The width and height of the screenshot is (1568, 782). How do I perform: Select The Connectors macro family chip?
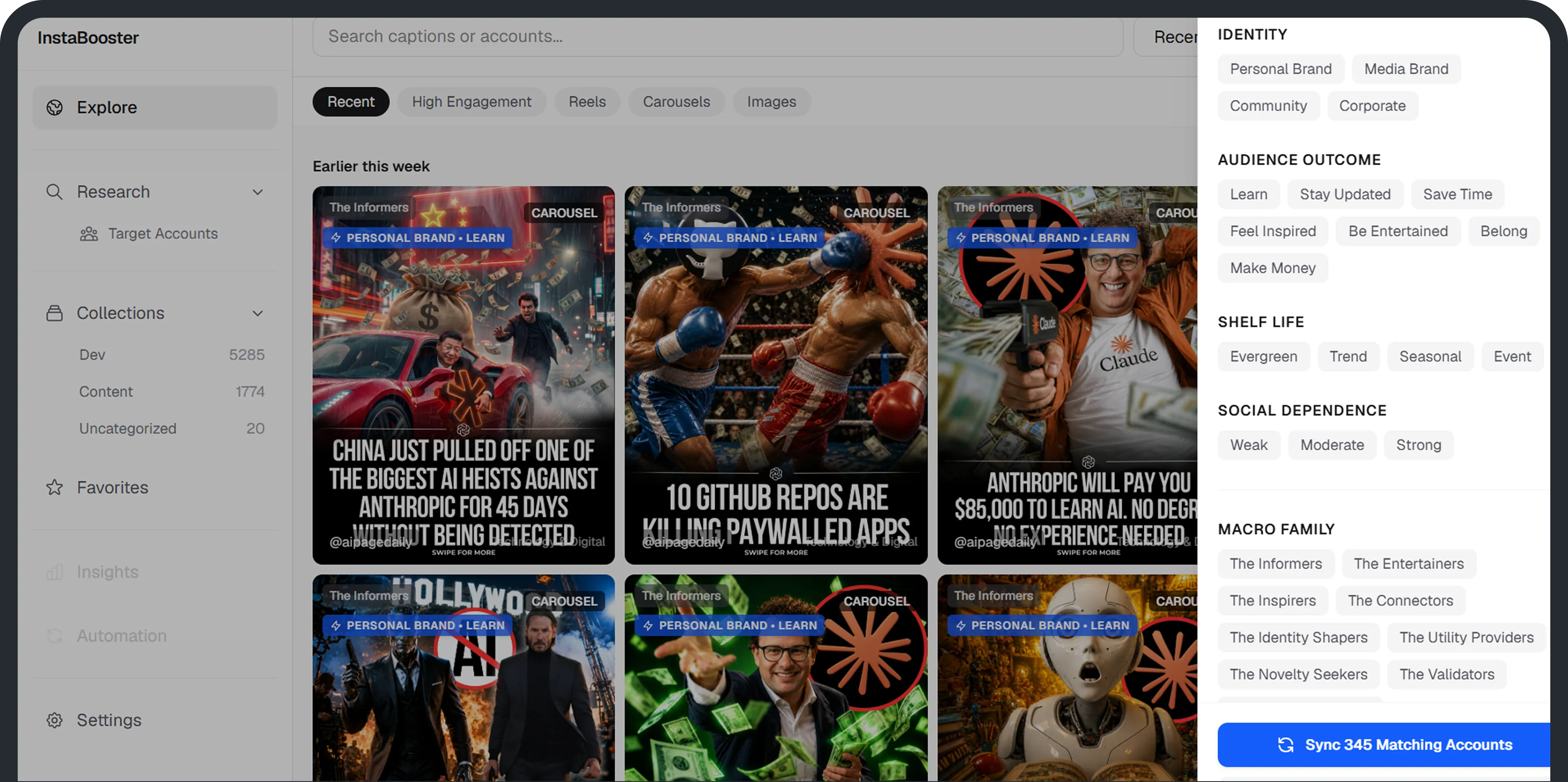pyautogui.click(x=1400, y=601)
